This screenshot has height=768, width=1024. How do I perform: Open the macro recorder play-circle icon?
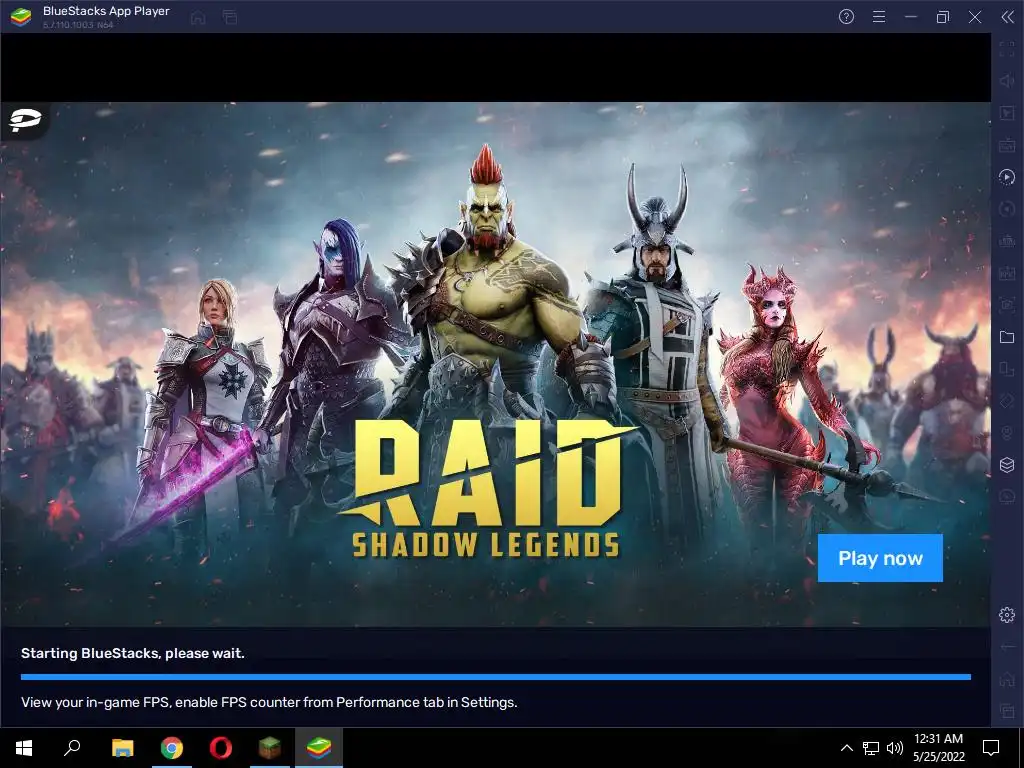click(1007, 177)
